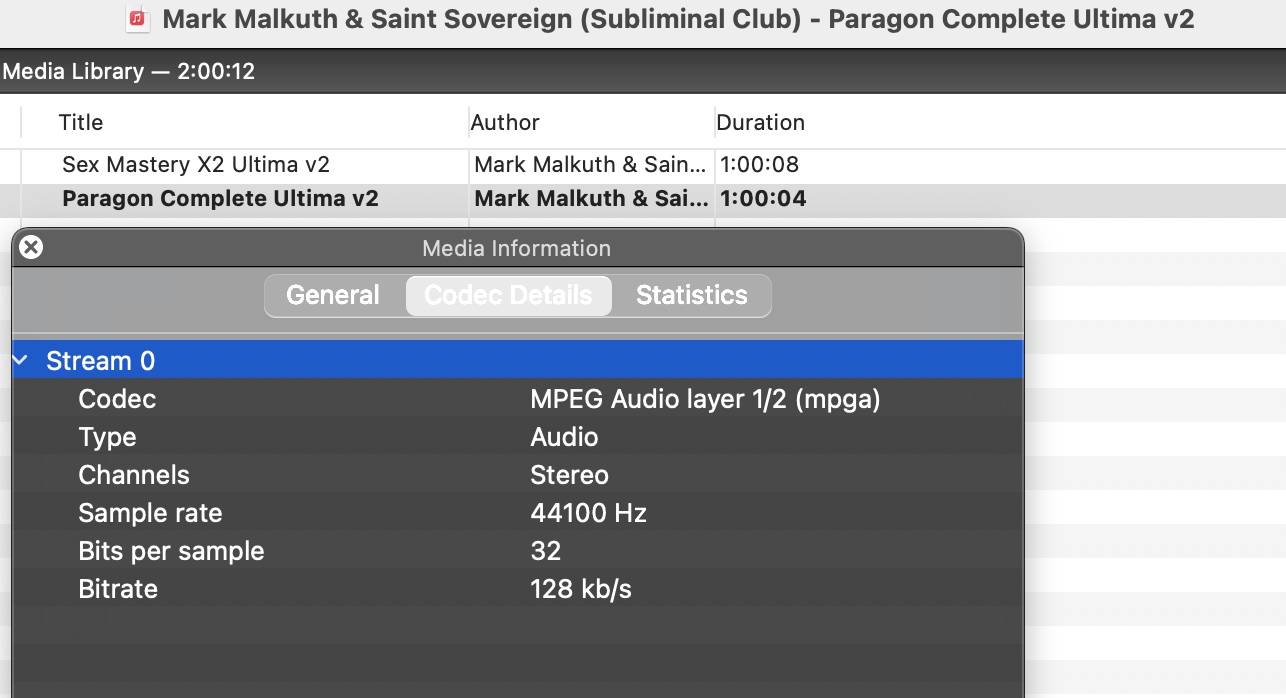The height and width of the screenshot is (698, 1286).
Task: Select the Stream 0 label text
Action: point(100,361)
